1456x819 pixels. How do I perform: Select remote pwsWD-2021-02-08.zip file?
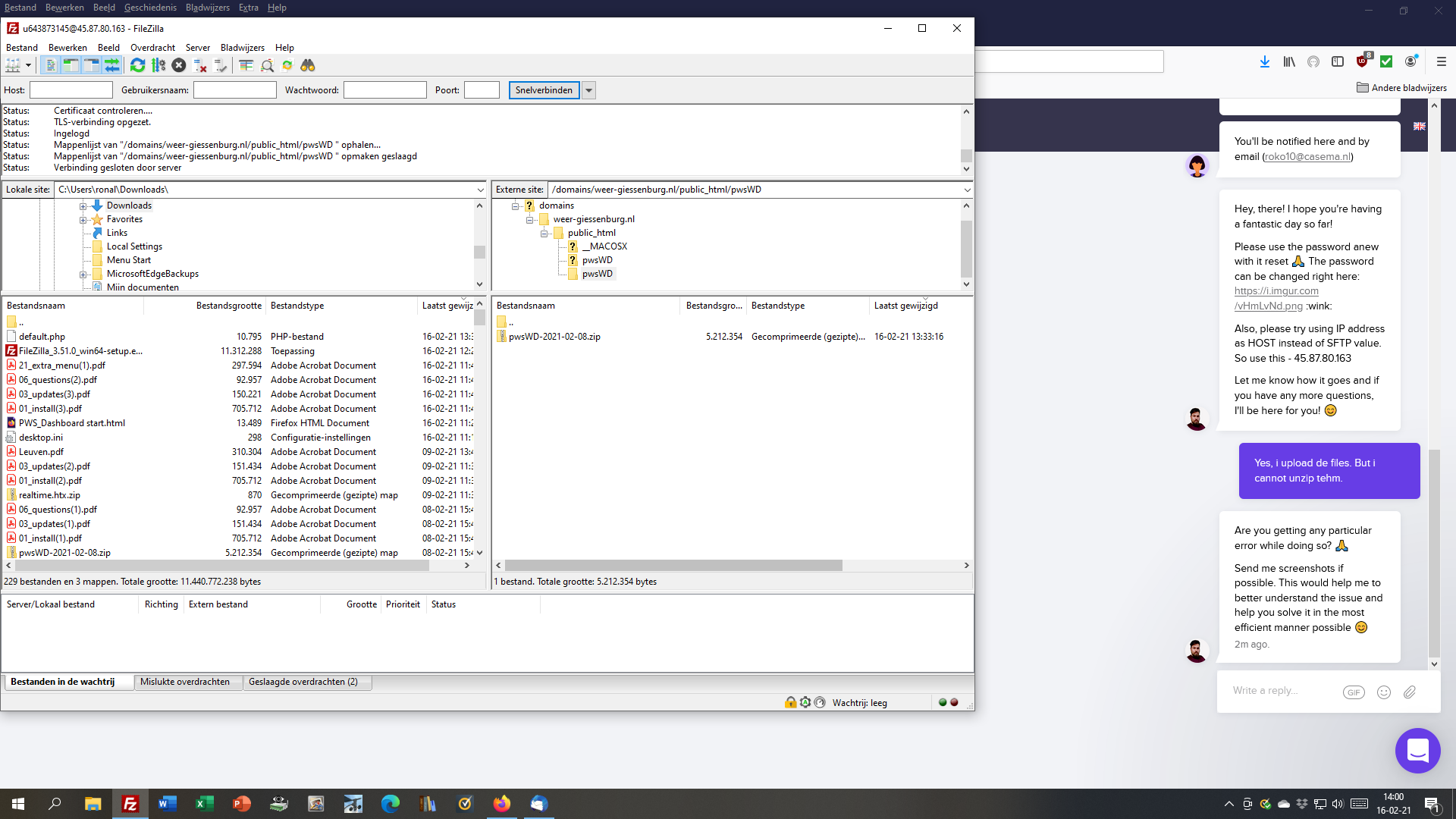(x=554, y=337)
